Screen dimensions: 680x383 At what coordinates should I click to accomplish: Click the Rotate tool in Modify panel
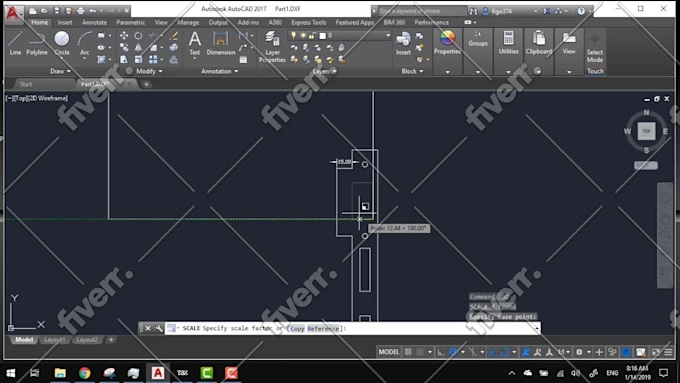pyautogui.click(x=138, y=36)
